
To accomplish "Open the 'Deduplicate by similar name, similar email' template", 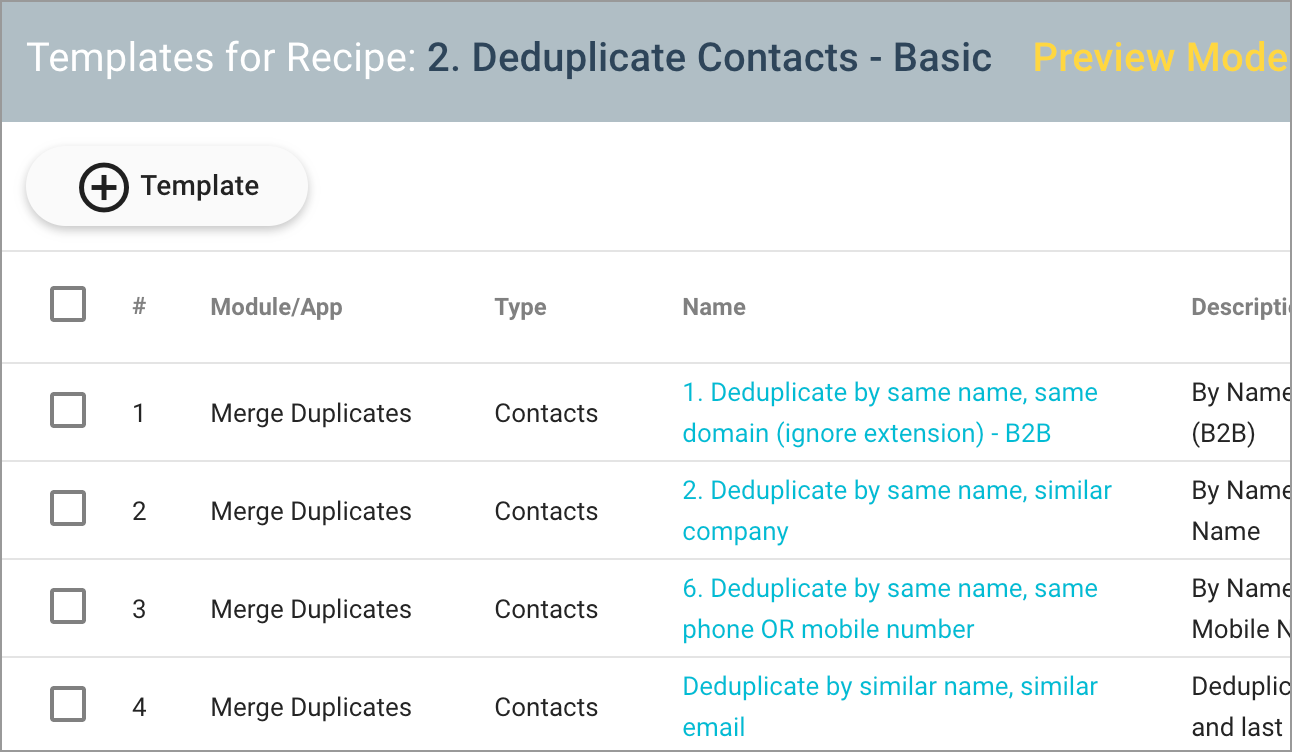I will point(889,706).
